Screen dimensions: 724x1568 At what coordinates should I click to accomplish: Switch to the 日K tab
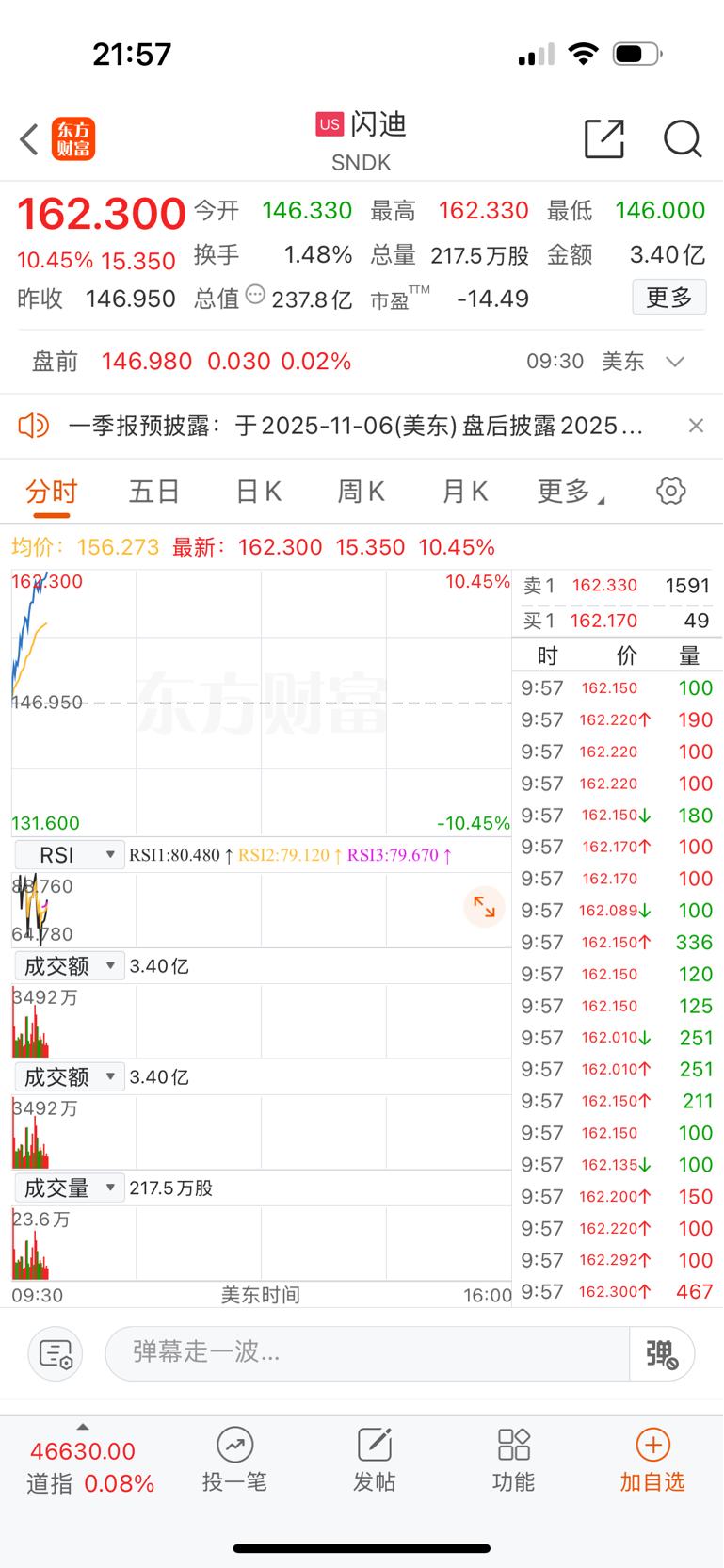pyautogui.click(x=258, y=492)
